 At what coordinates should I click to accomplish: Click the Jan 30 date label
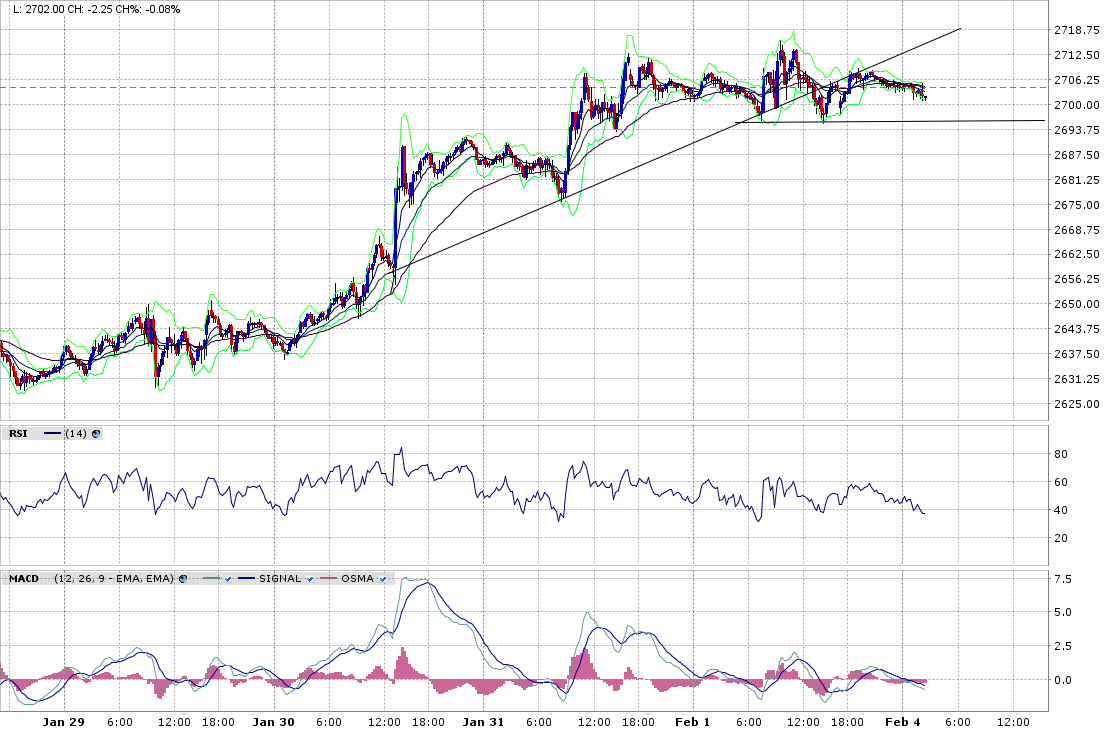tap(273, 722)
